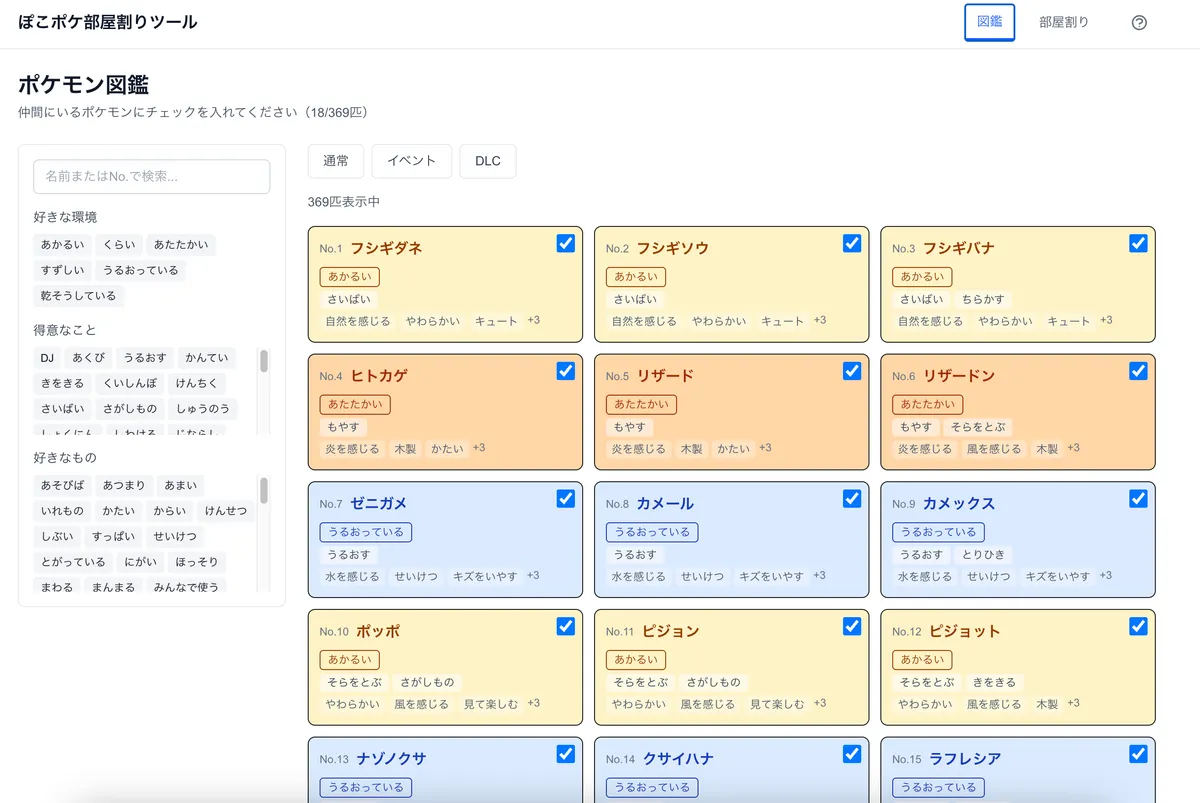Viewport: 1200px width, 803px height.
Task: Uncheck the カメール checkbox
Action: click(852, 498)
